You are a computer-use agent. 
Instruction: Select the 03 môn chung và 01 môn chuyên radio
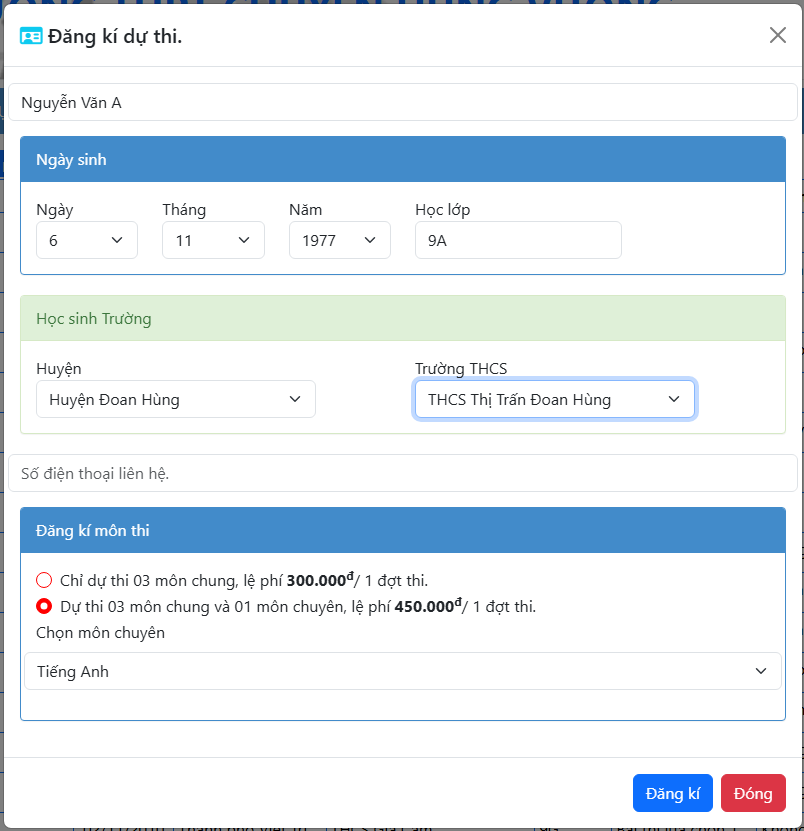(x=44, y=606)
